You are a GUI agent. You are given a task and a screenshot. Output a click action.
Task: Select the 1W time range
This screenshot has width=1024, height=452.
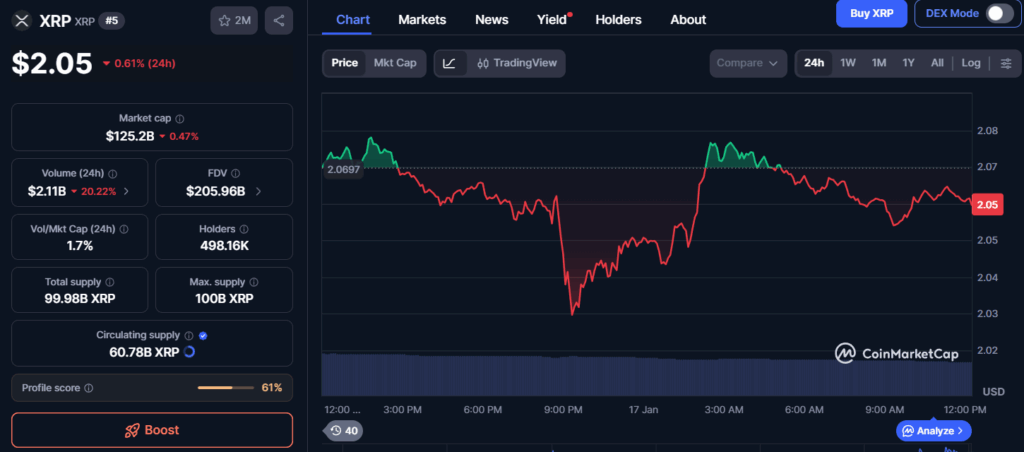pyautogui.click(x=847, y=63)
